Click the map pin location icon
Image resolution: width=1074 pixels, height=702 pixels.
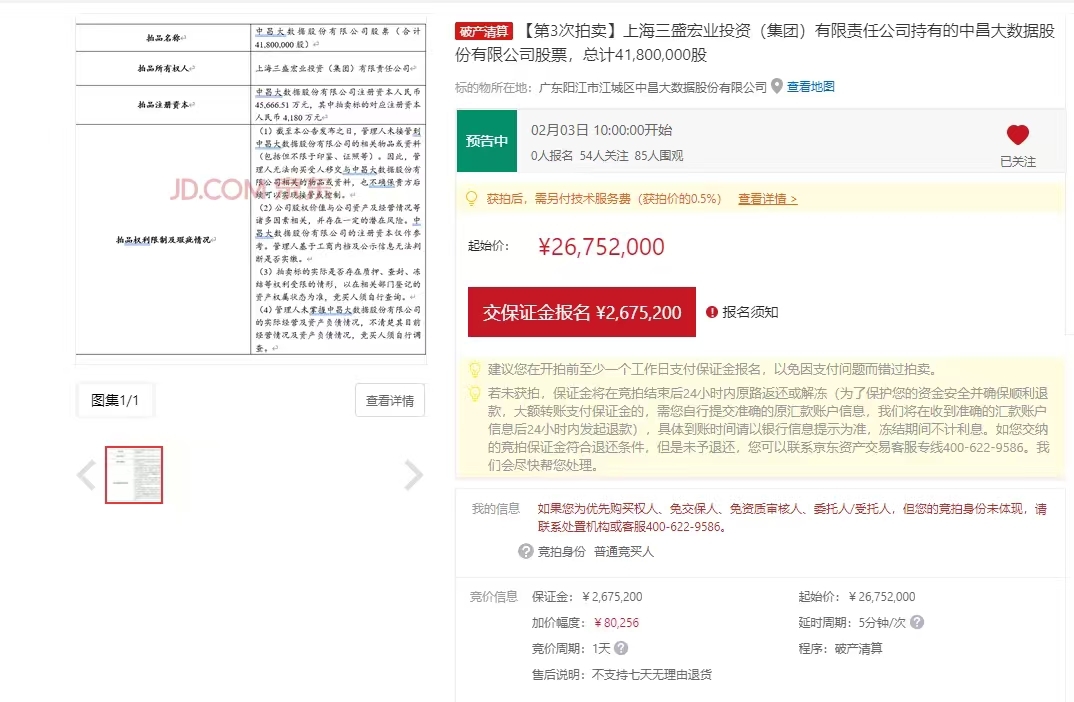pyautogui.click(x=777, y=86)
